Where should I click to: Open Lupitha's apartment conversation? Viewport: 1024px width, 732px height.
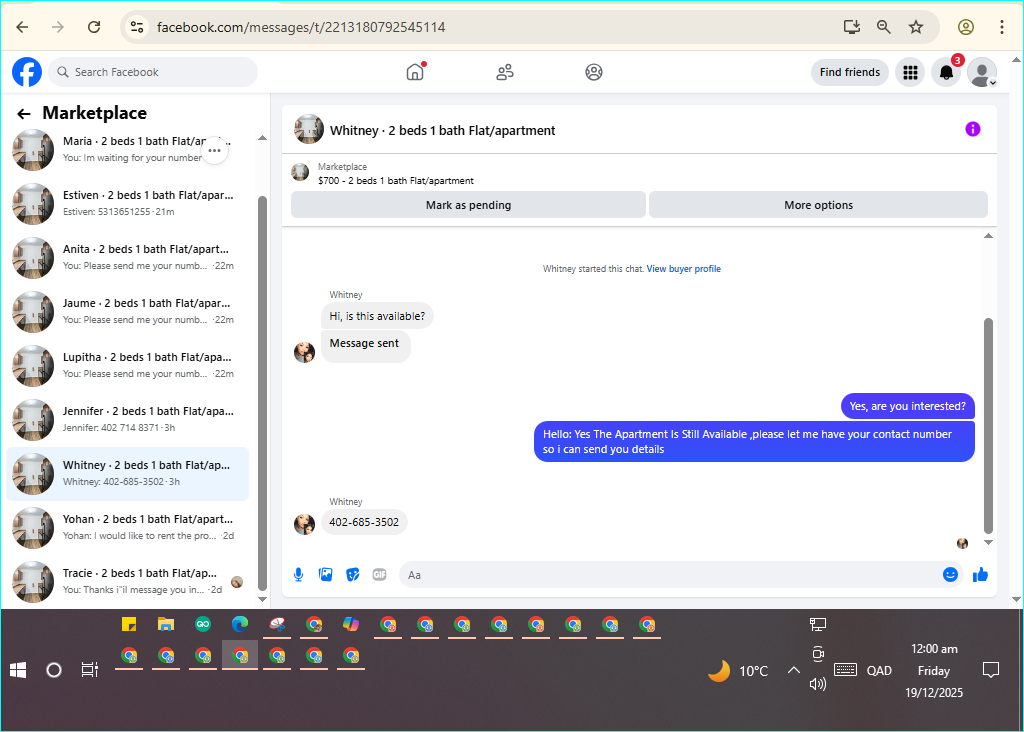[127, 365]
